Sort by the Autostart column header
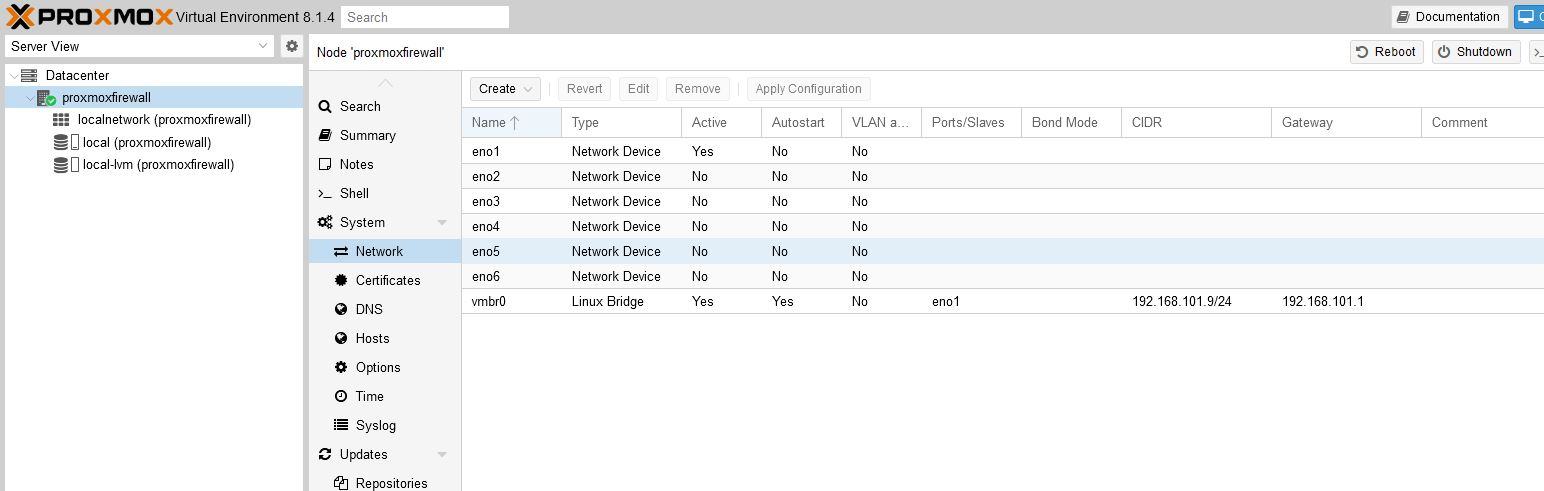1544x491 pixels. click(801, 123)
